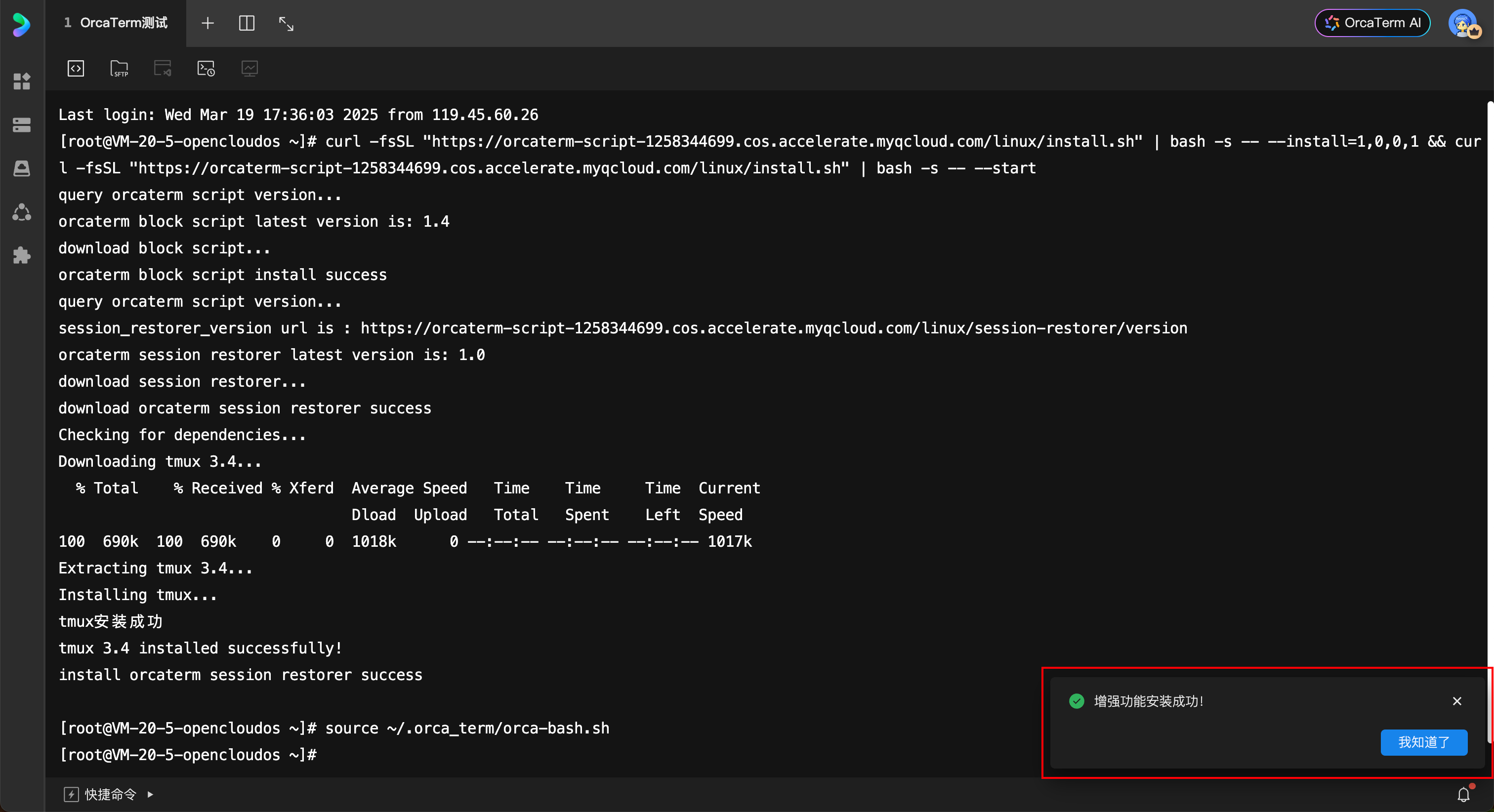Open the server list sidebar icon
The width and height of the screenshot is (1494, 812).
[x=21, y=124]
